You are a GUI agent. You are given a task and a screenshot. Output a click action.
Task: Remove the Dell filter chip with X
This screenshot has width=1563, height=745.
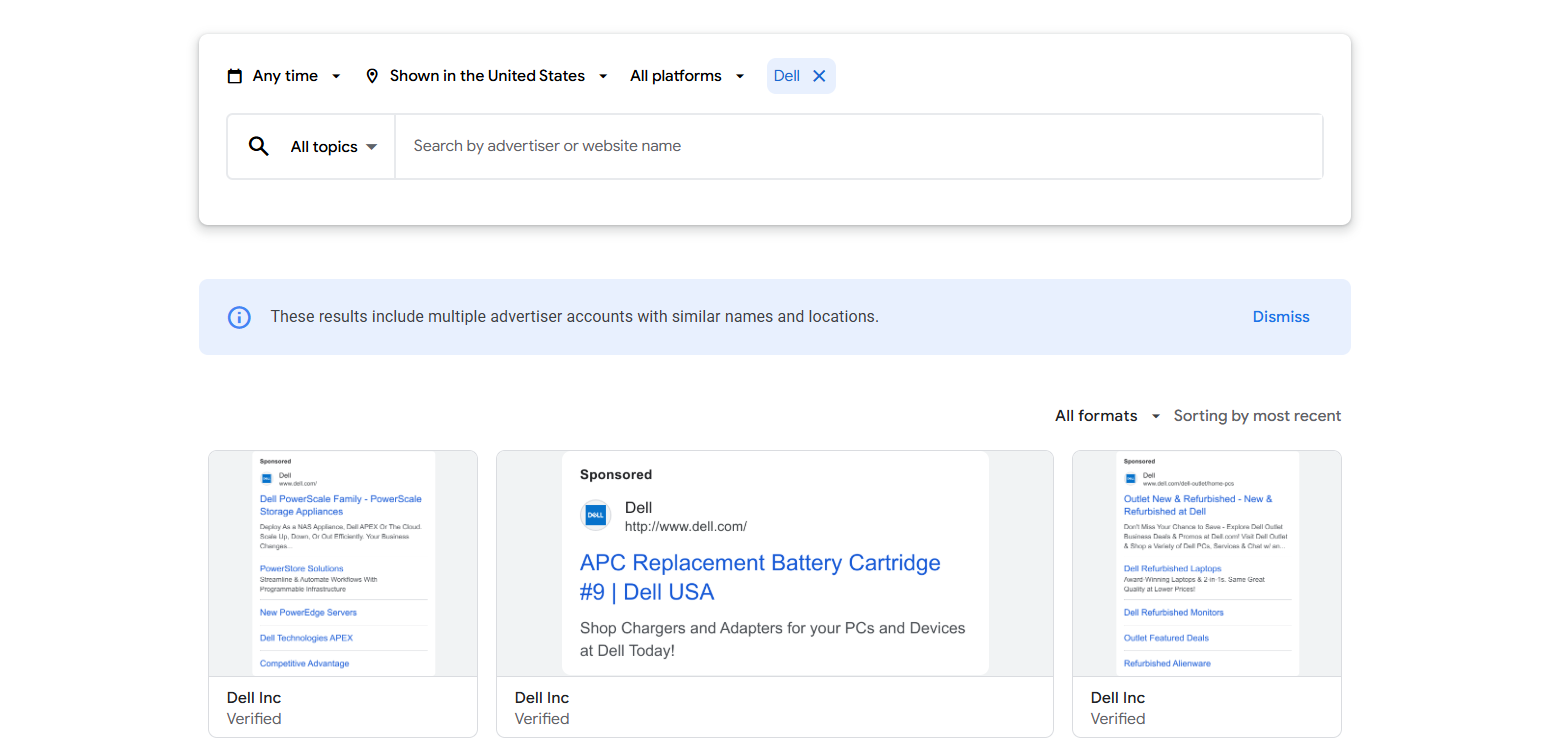pos(819,76)
